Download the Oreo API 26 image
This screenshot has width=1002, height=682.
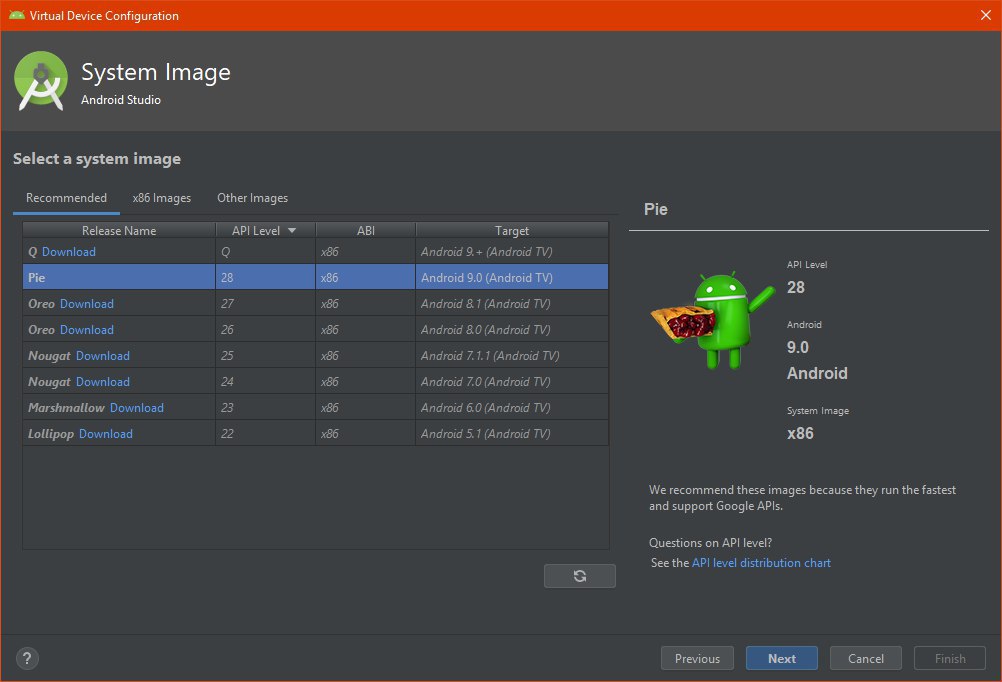click(x=87, y=330)
